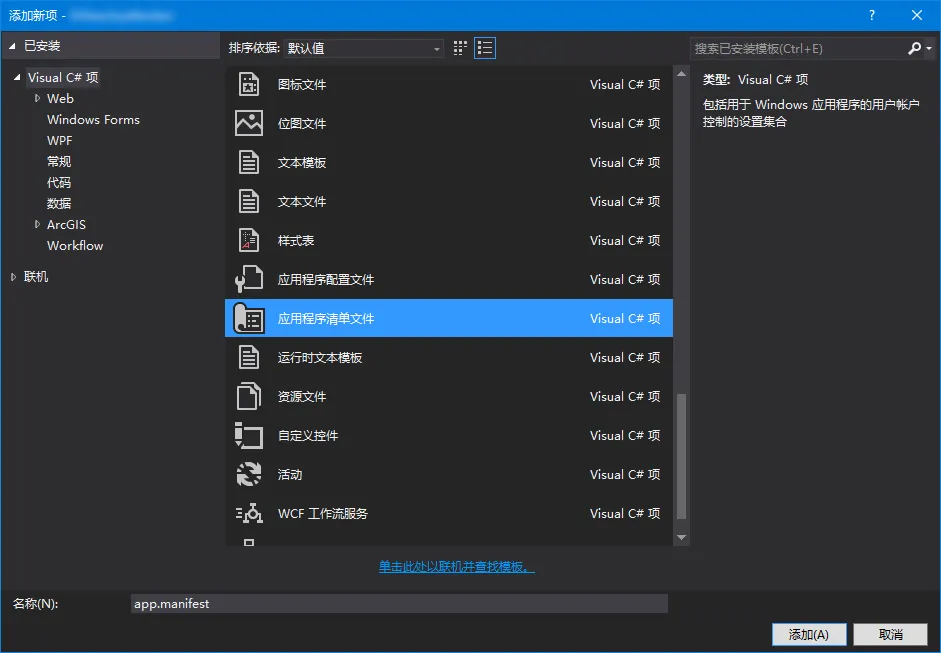Click the 资源文件 icon

248,396
